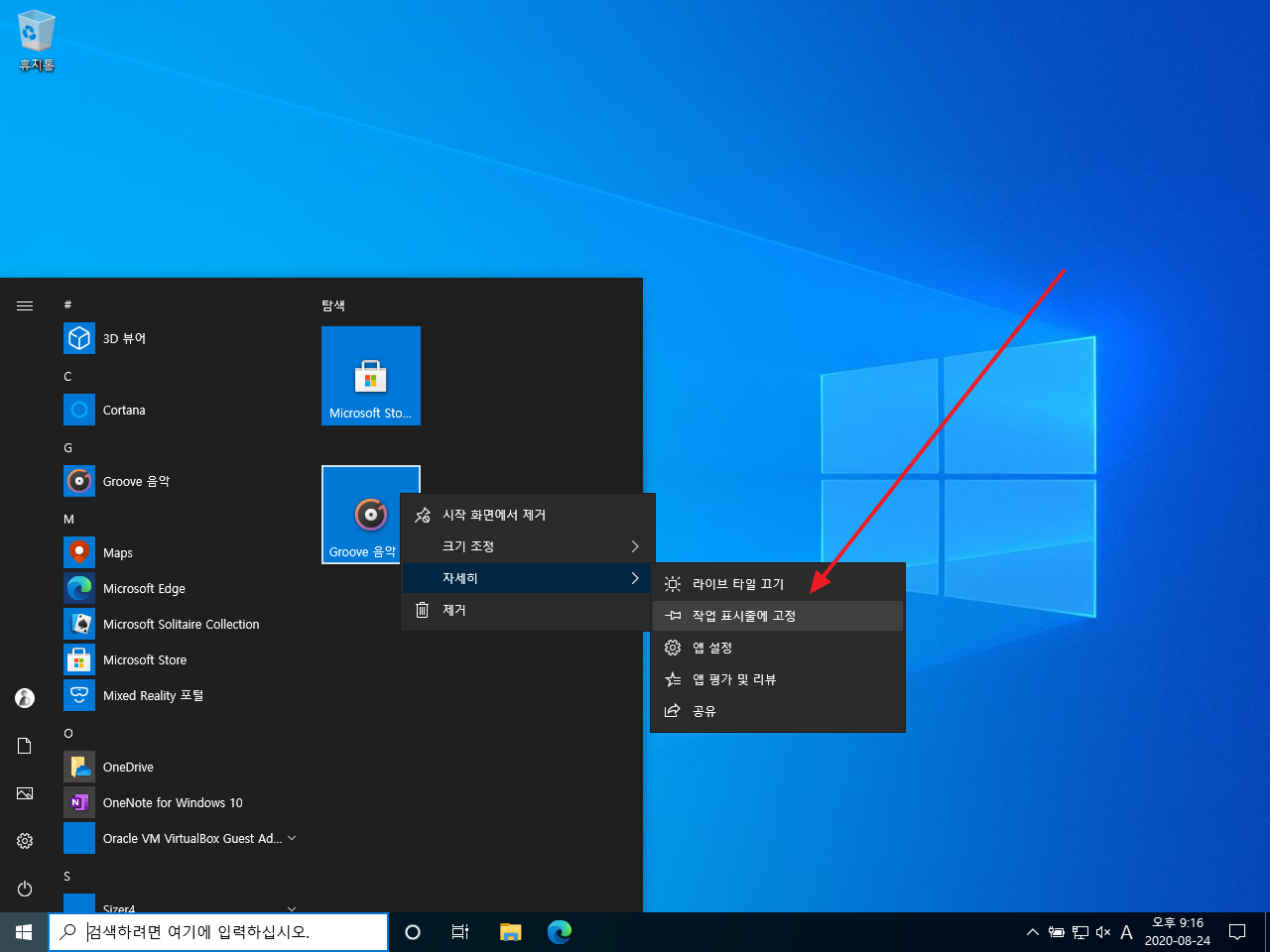The width and height of the screenshot is (1270, 952).
Task: Select 공유 from submenu
Action: (x=778, y=711)
